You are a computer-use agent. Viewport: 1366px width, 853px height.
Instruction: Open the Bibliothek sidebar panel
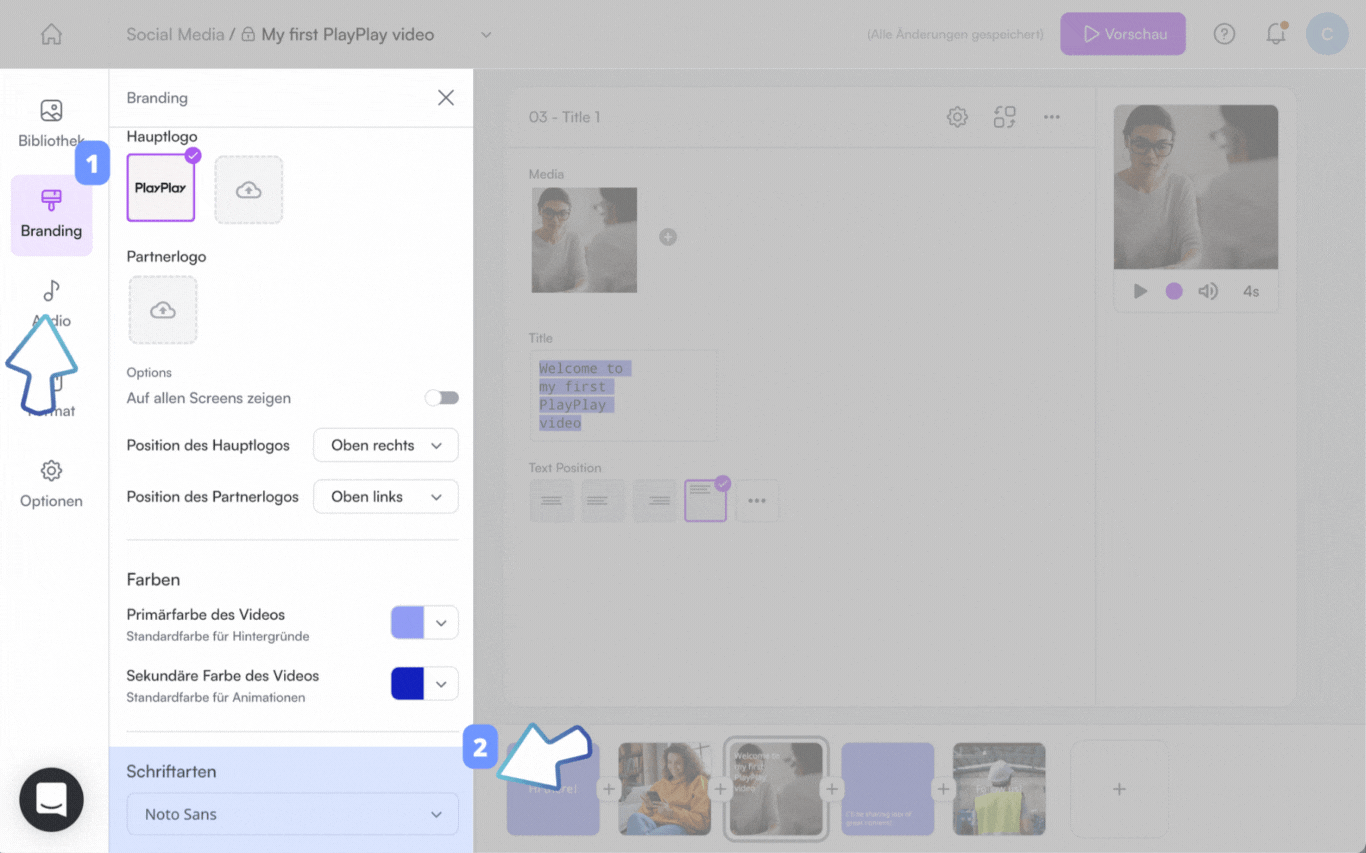click(51, 124)
